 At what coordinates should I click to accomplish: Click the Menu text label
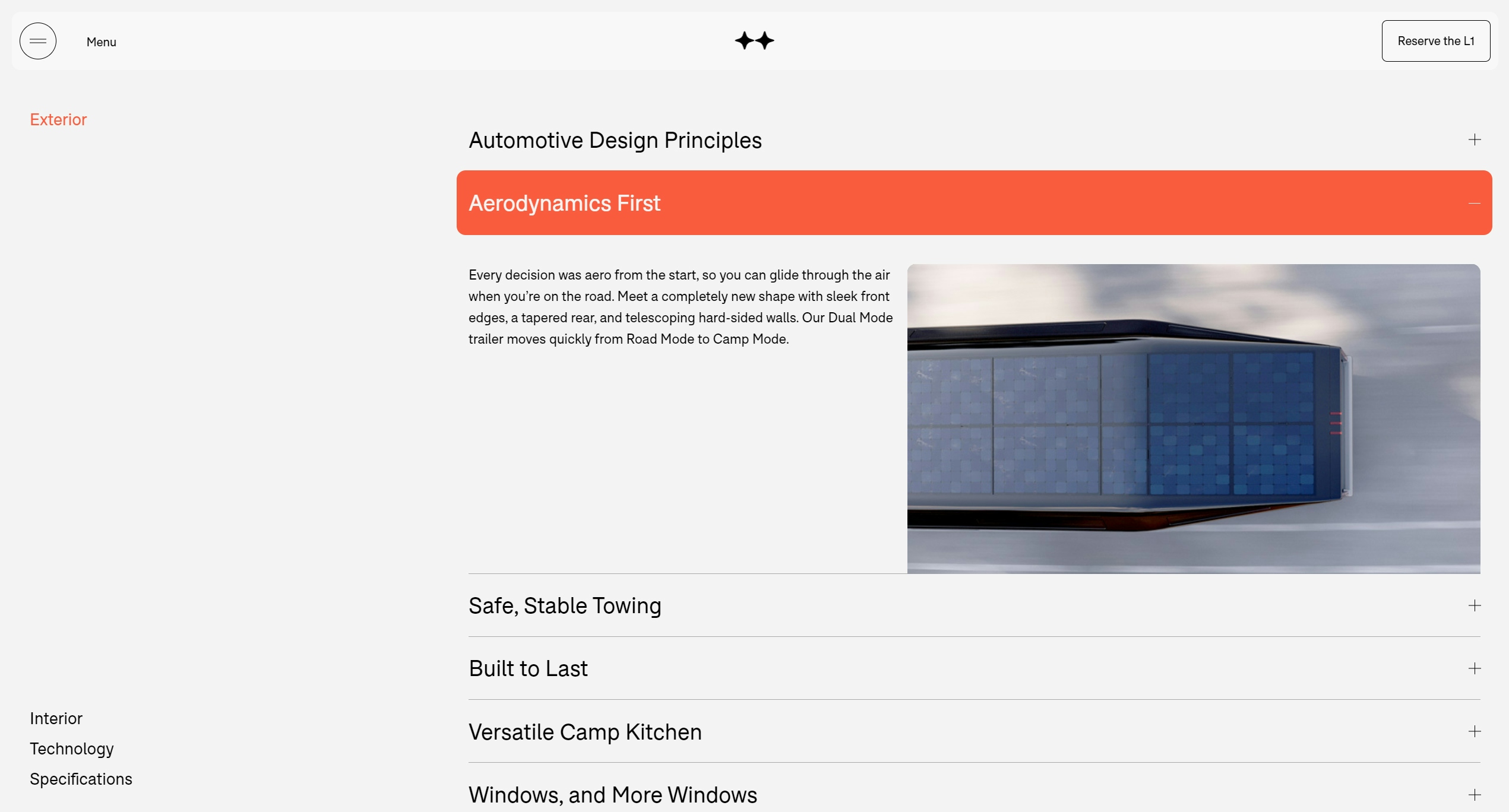pos(101,42)
